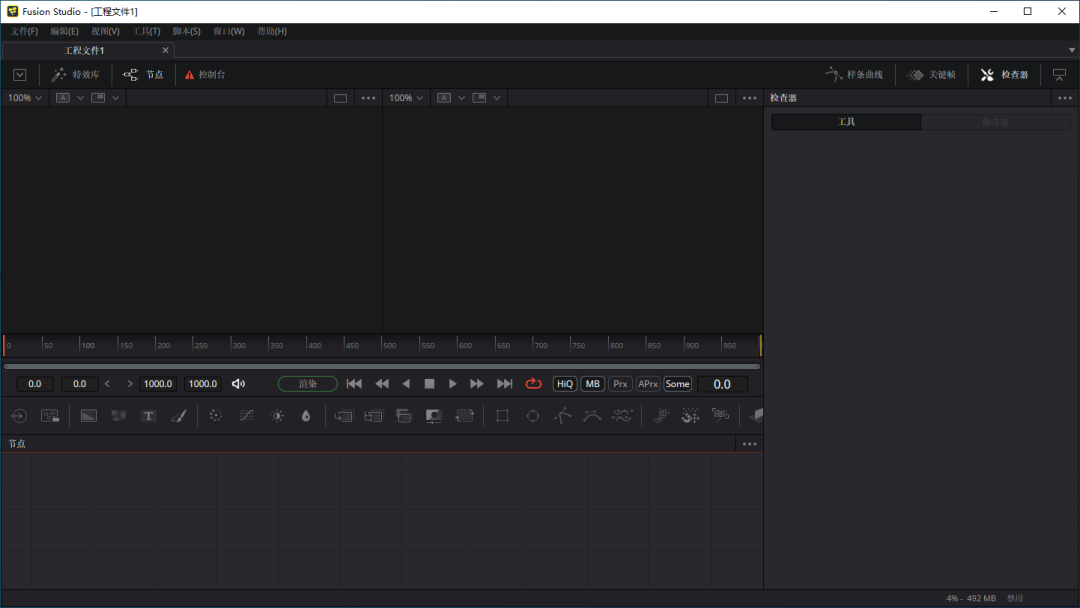Add a Blur node with droplet icon

click(306, 416)
